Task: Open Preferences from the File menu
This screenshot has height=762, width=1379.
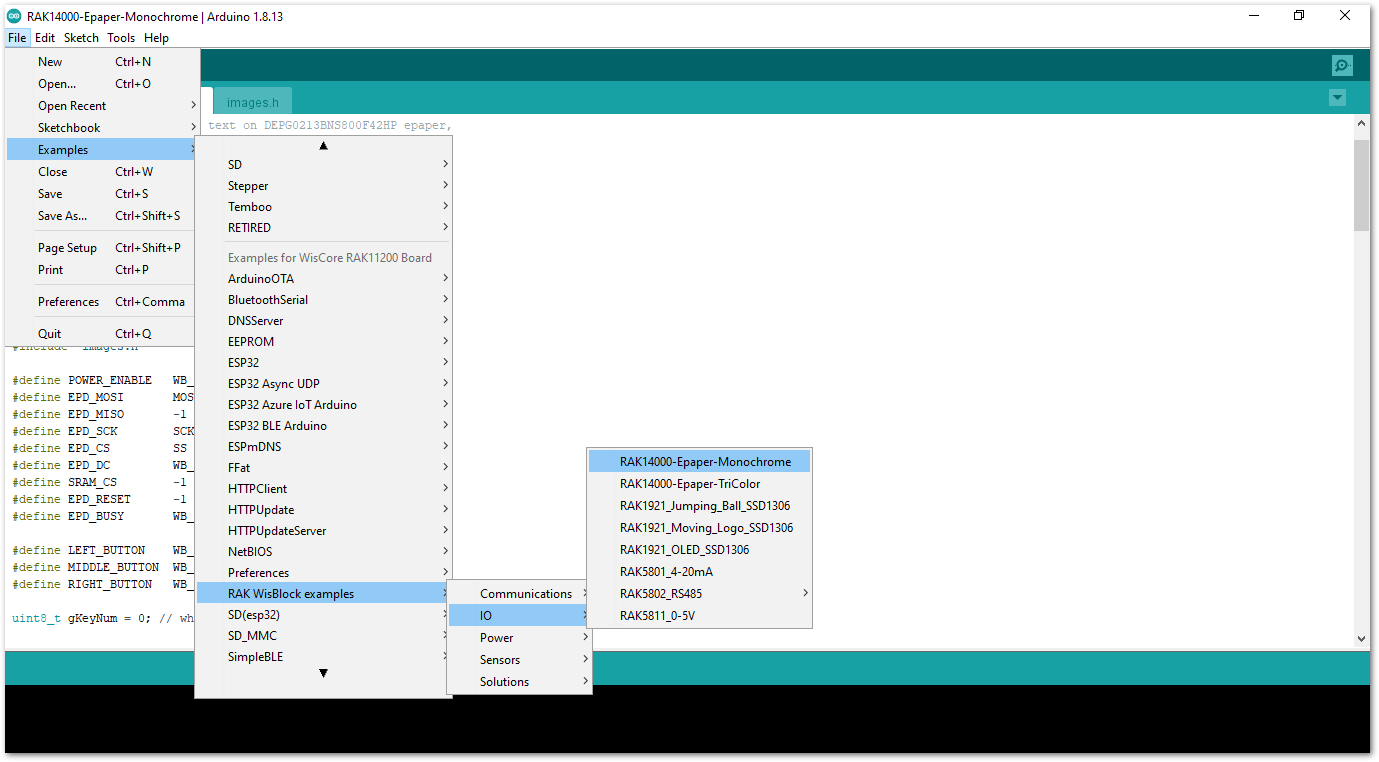Action: [102, 302]
